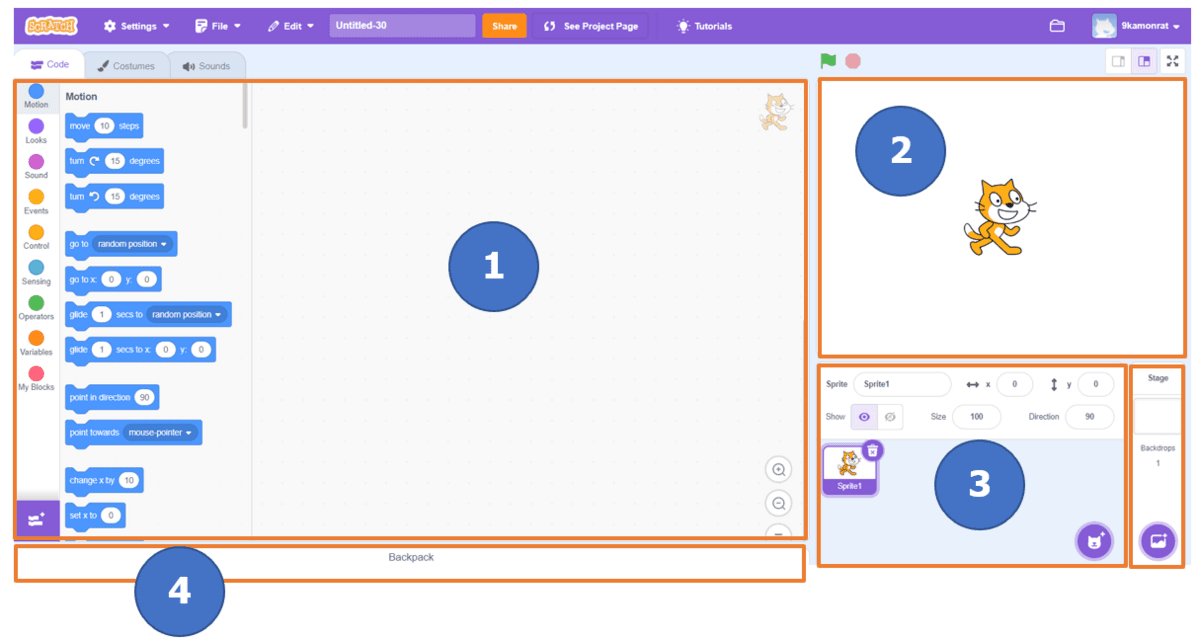Screen dimensions: 1200x639
Task: Open the Add Extension button
Action: click(37, 519)
